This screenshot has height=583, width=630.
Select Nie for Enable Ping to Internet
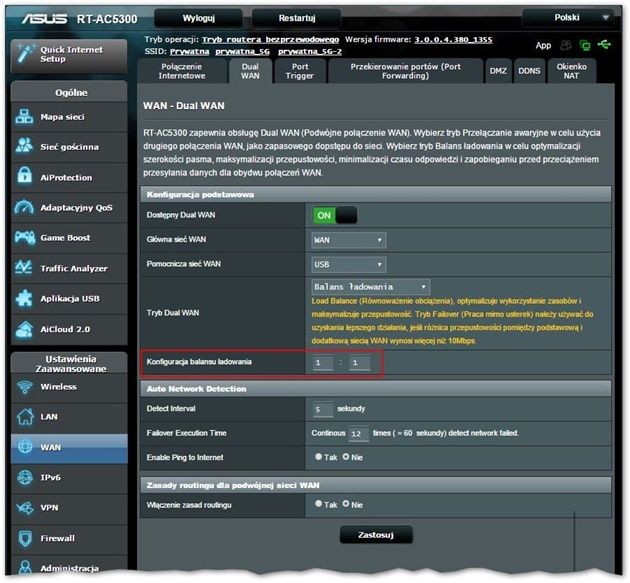point(346,457)
